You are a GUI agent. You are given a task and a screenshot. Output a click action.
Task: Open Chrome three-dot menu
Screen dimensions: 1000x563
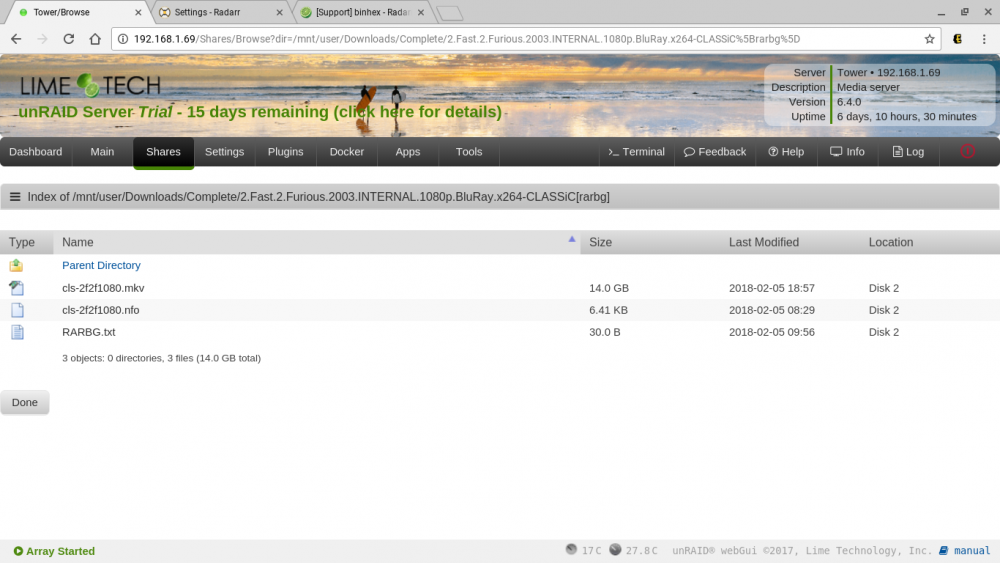984,39
